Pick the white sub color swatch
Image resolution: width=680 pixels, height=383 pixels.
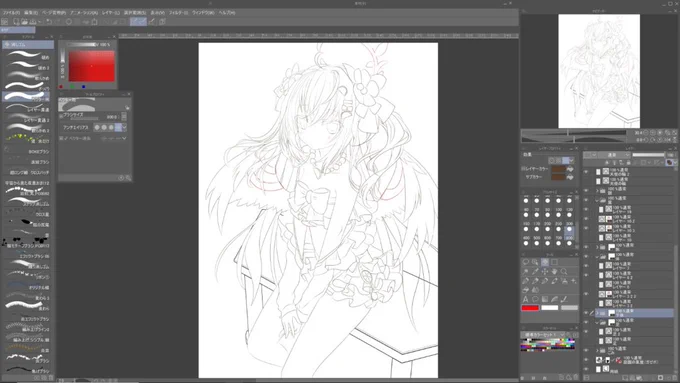click(549, 308)
